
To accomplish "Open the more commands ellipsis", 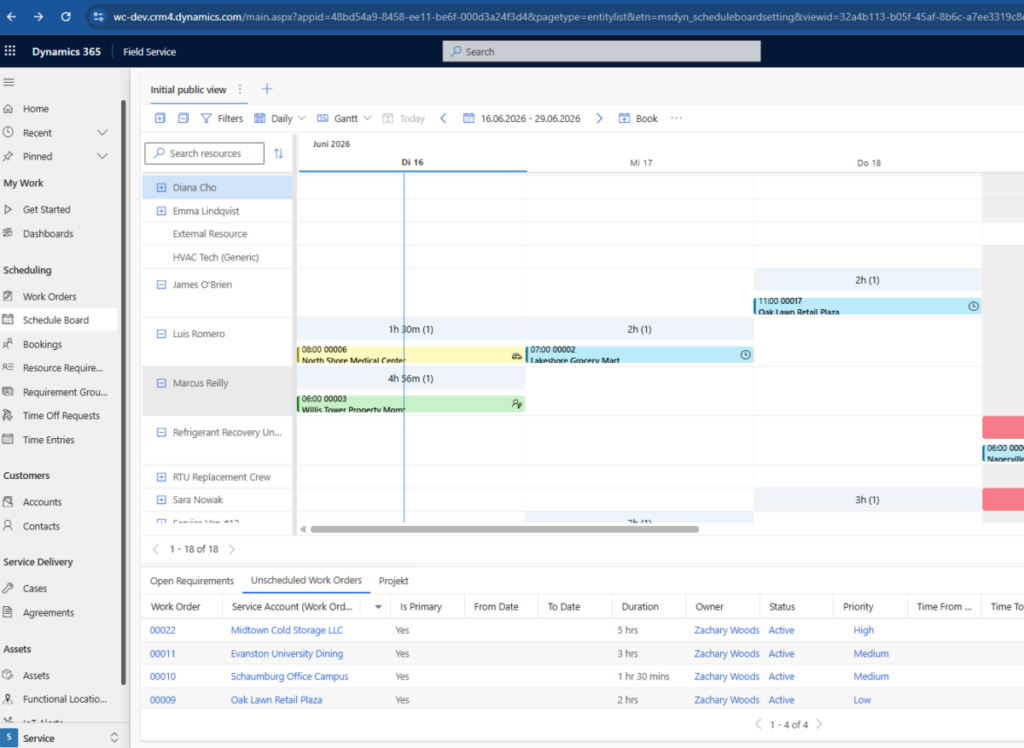I will pos(676,118).
